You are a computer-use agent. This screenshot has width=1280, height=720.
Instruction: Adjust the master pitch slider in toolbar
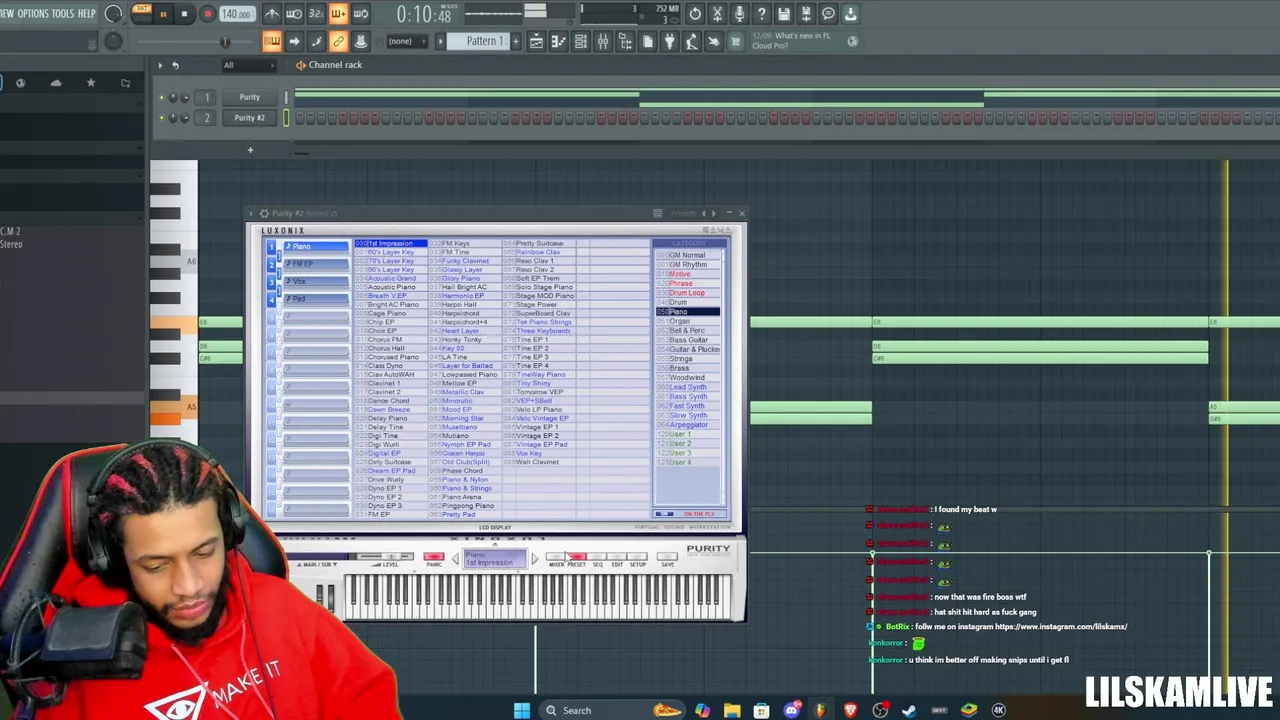pyautogui.click(x=225, y=42)
